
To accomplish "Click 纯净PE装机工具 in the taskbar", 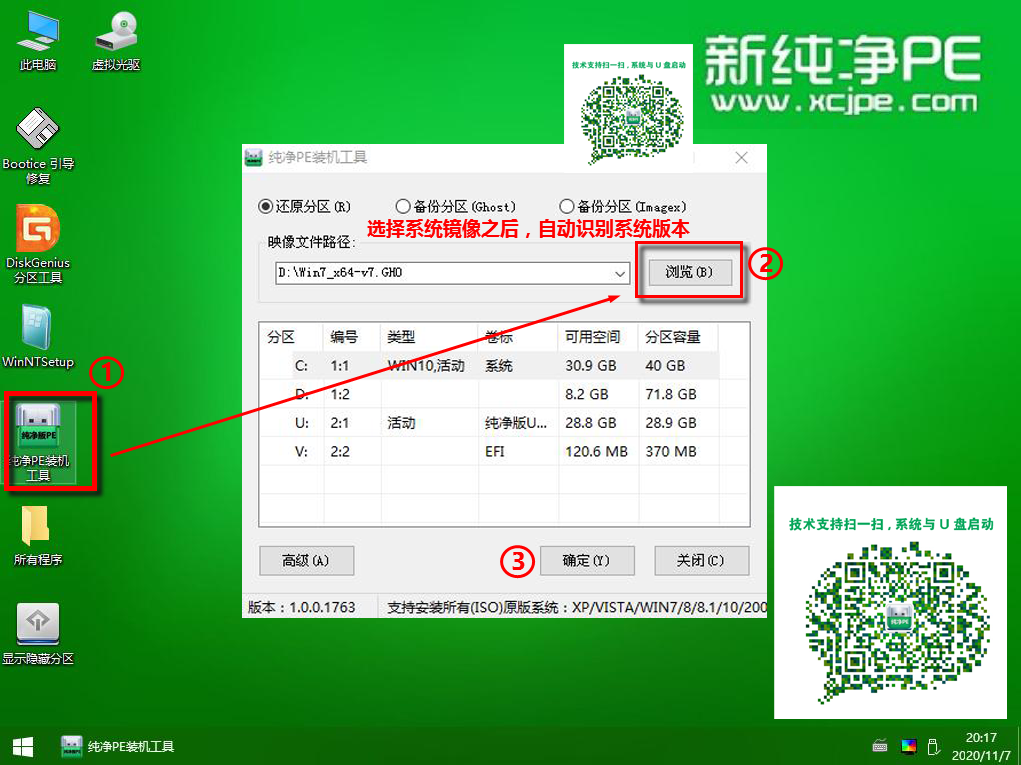I will [x=118, y=746].
